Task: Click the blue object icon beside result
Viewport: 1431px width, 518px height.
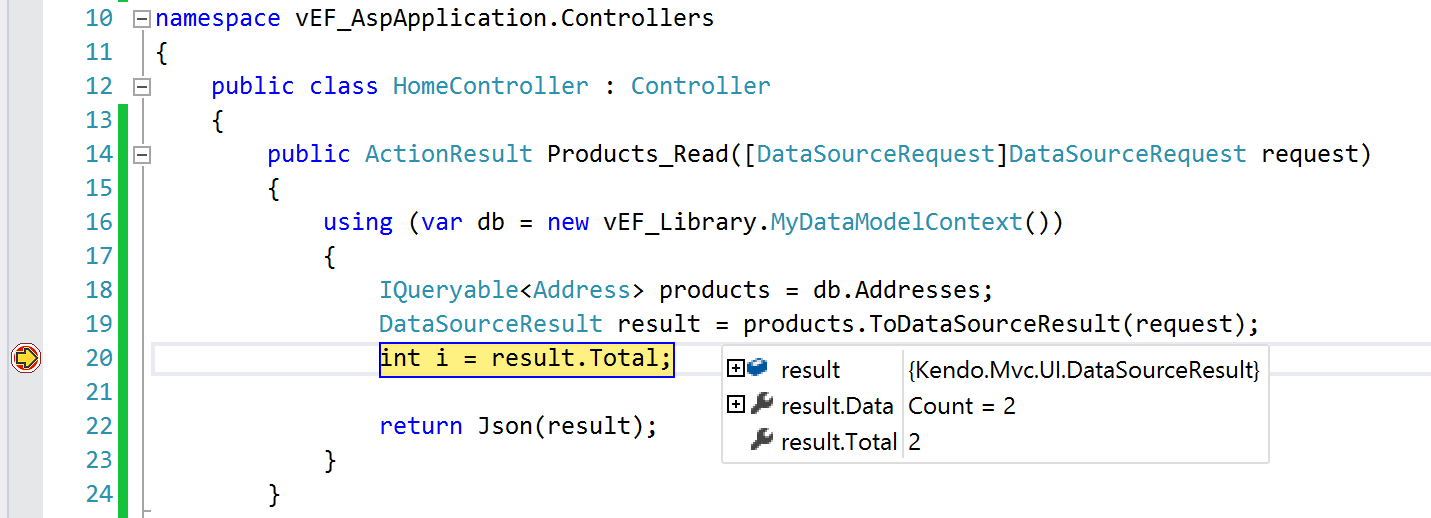Action: point(758,369)
